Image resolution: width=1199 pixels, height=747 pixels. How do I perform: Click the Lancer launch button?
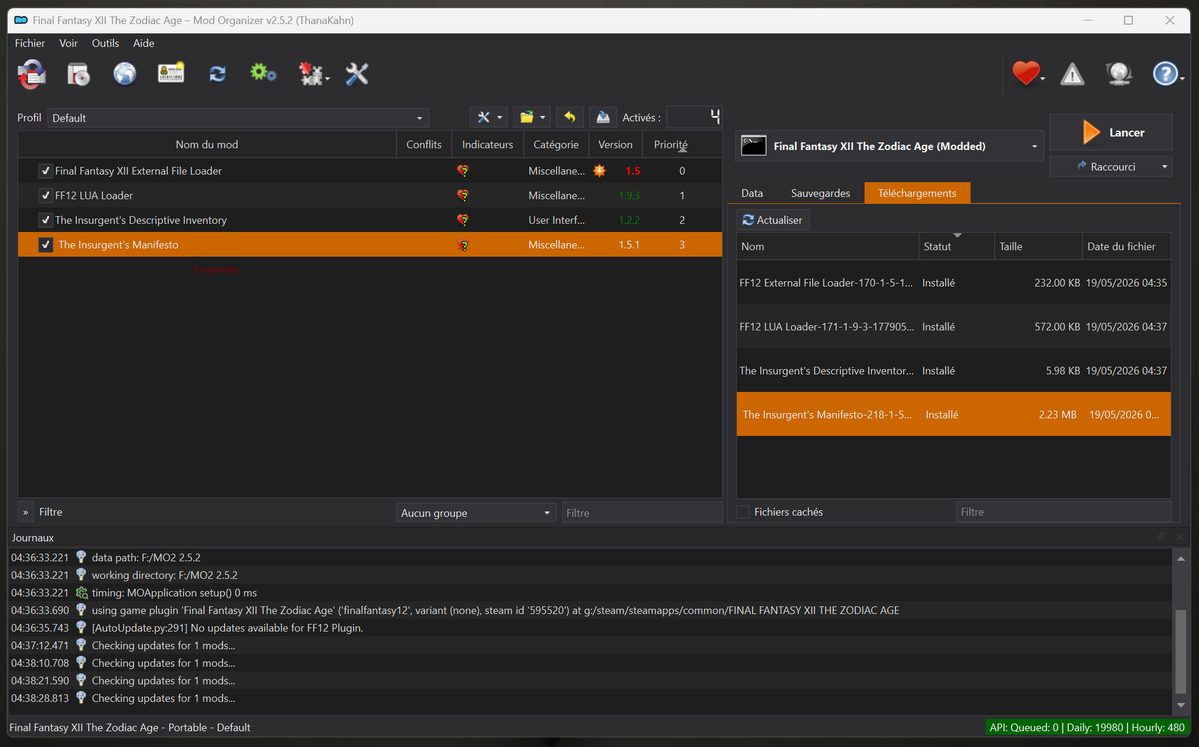[x=1111, y=132]
